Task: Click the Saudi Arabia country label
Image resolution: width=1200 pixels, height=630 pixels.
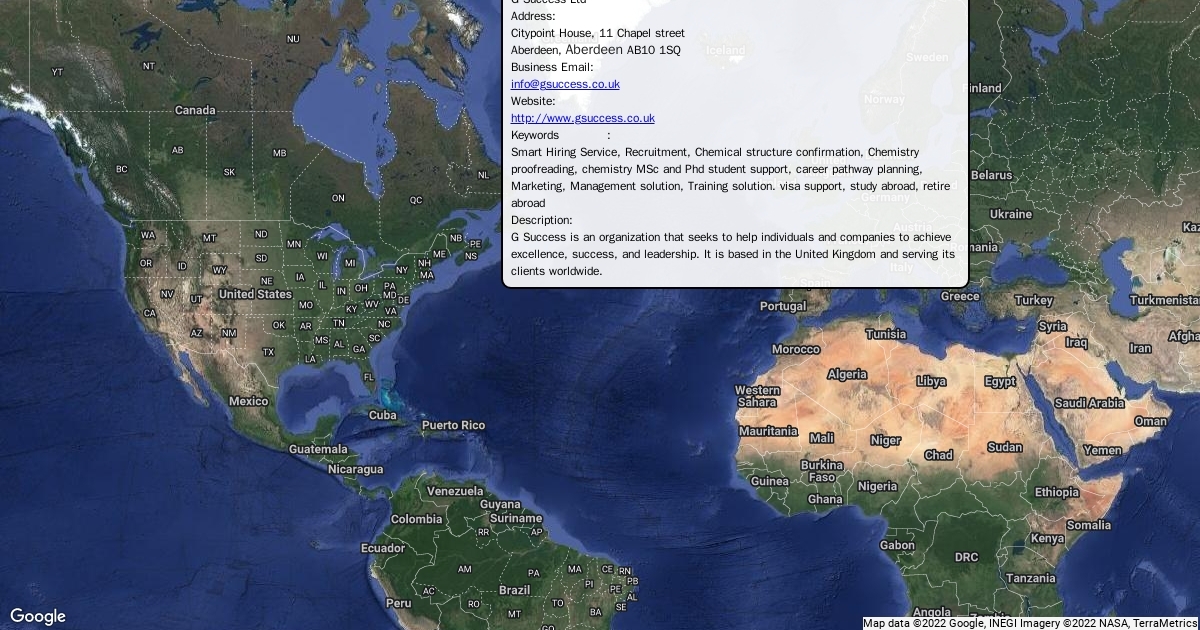Action: tap(1089, 403)
